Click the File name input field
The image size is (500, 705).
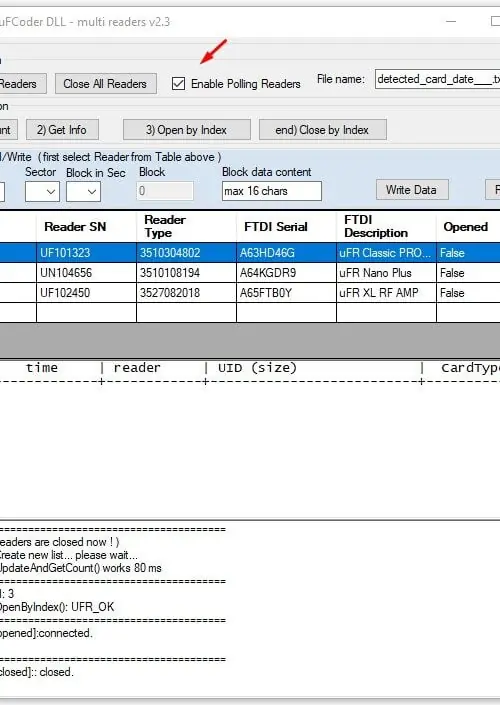tap(438, 79)
